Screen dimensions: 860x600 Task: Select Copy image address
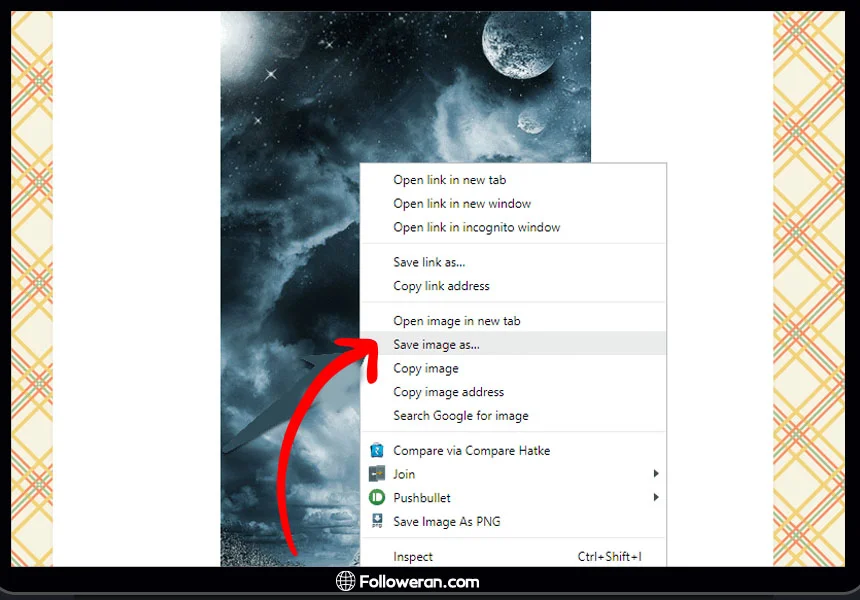click(448, 392)
